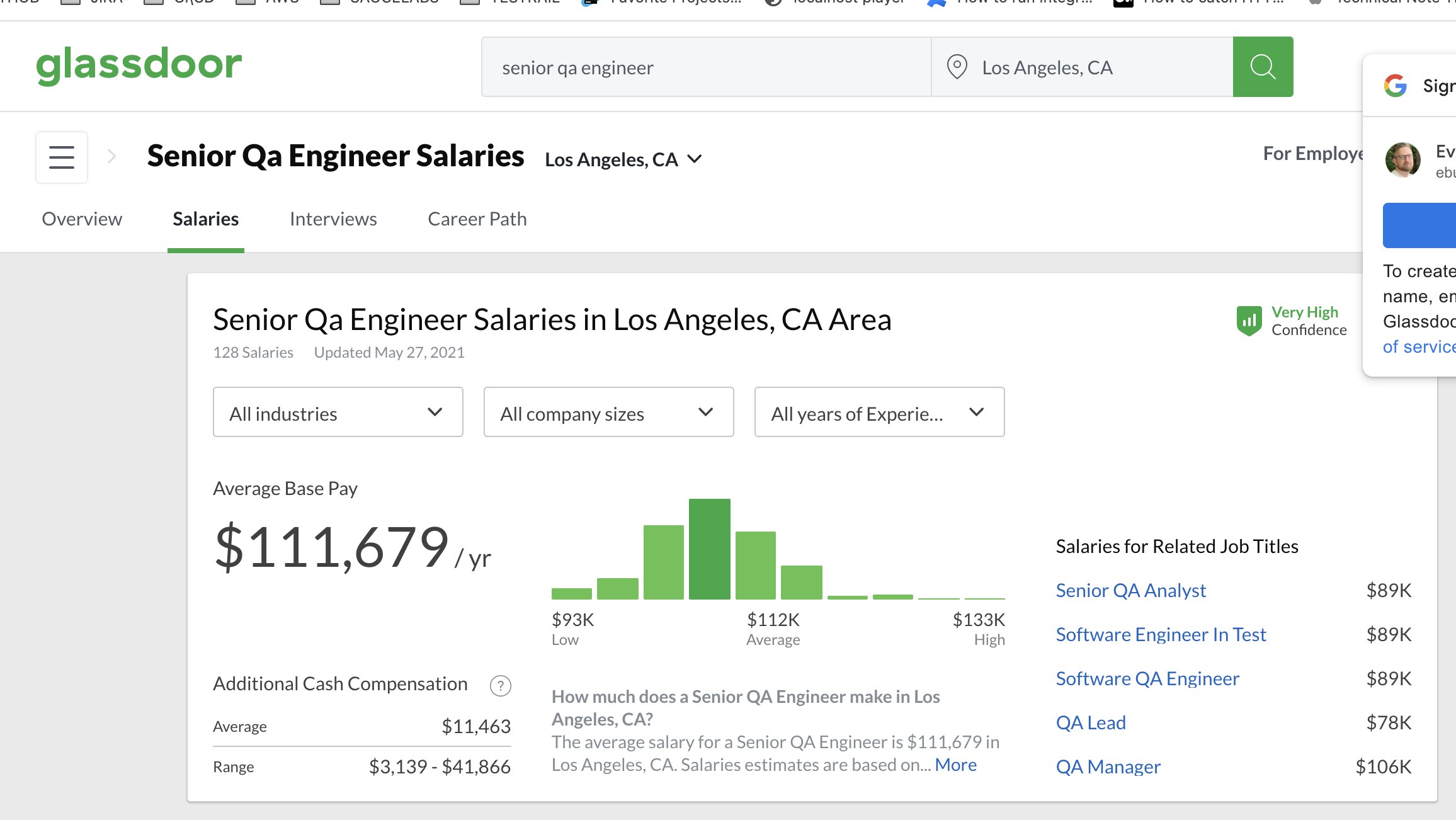Click the breadcrumb chevron arrow
Viewport: 1456px width, 820px height.
pyautogui.click(x=112, y=156)
